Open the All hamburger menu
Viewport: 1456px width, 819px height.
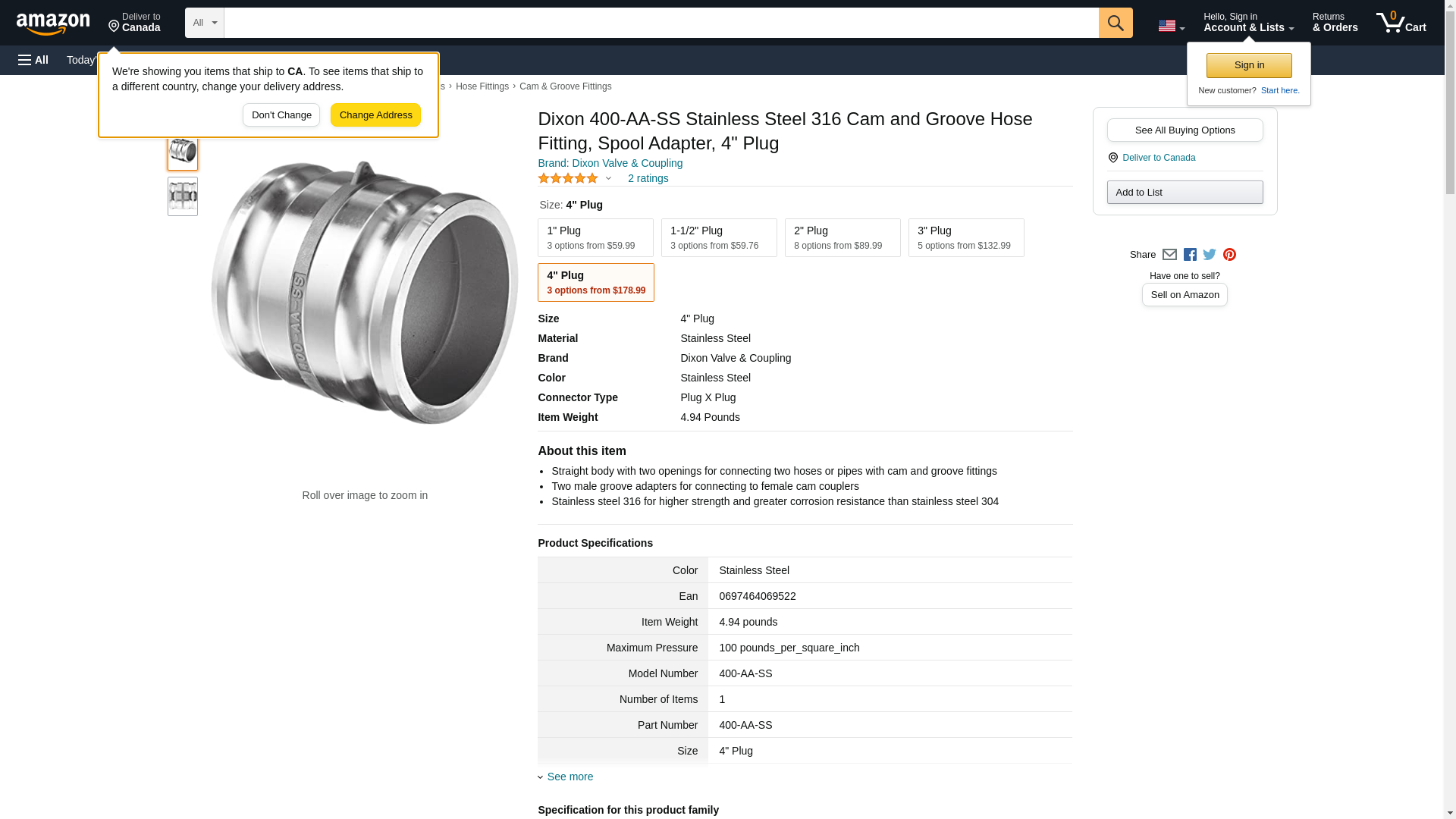click(33, 60)
